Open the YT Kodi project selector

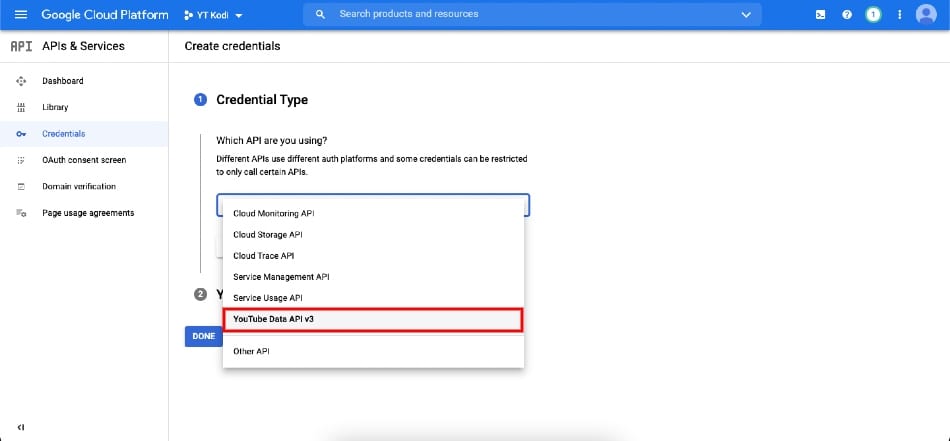click(x=213, y=15)
